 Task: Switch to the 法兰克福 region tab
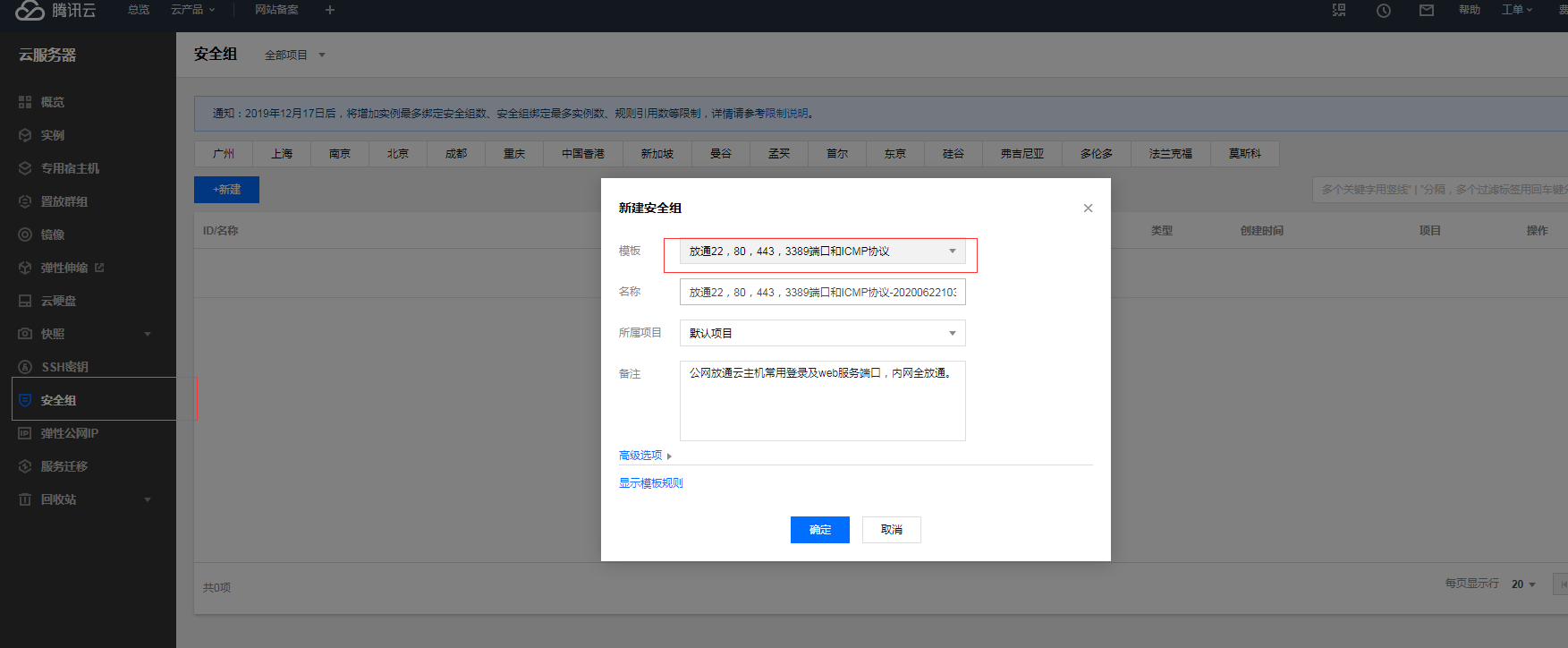coord(1171,154)
